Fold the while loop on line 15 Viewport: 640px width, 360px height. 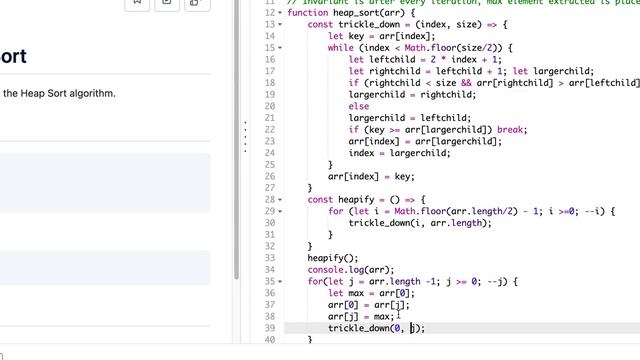point(280,48)
